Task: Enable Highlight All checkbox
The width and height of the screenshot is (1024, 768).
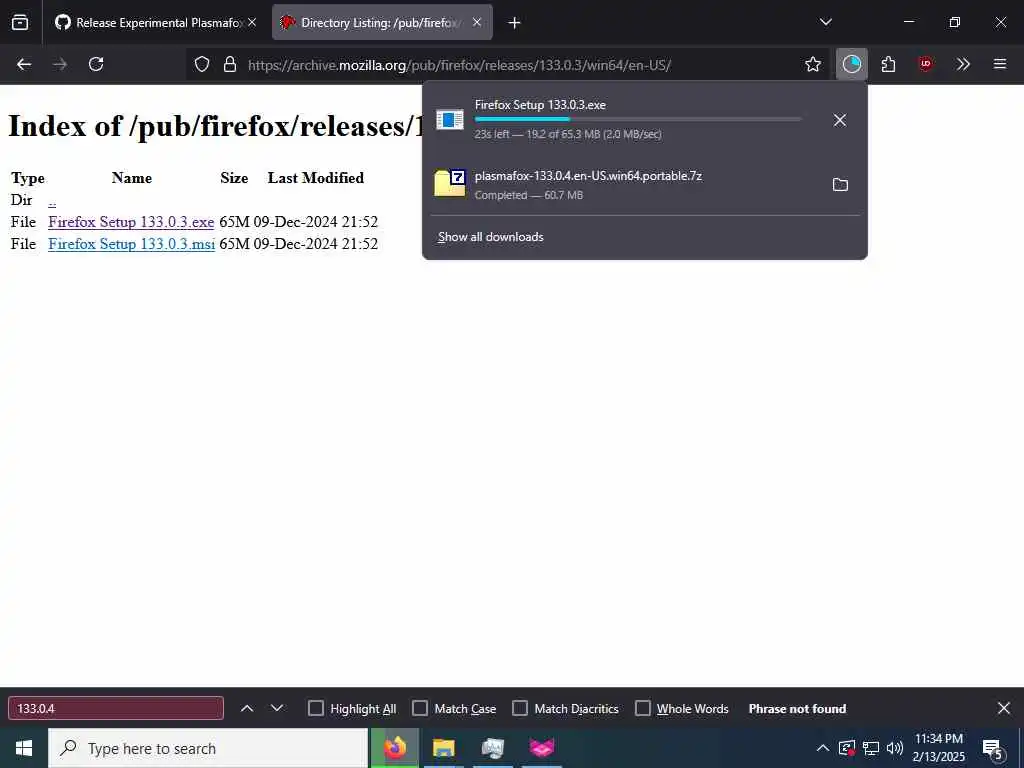Action: pyautogui.click(x=315, y=709)
